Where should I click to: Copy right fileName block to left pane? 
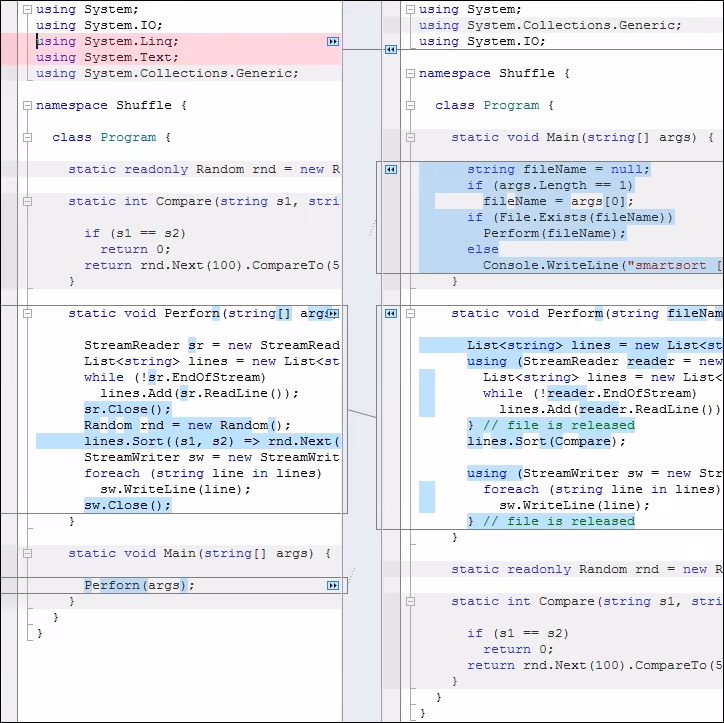click(391, 169)
